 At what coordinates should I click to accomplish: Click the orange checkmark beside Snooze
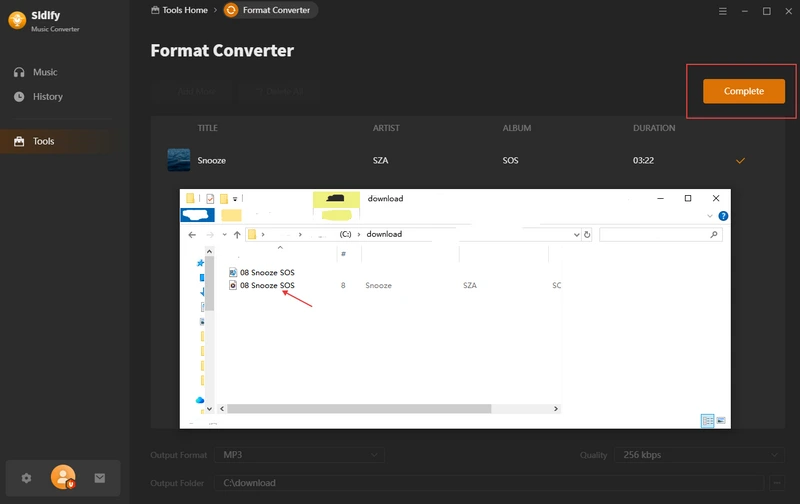point(740,161)
